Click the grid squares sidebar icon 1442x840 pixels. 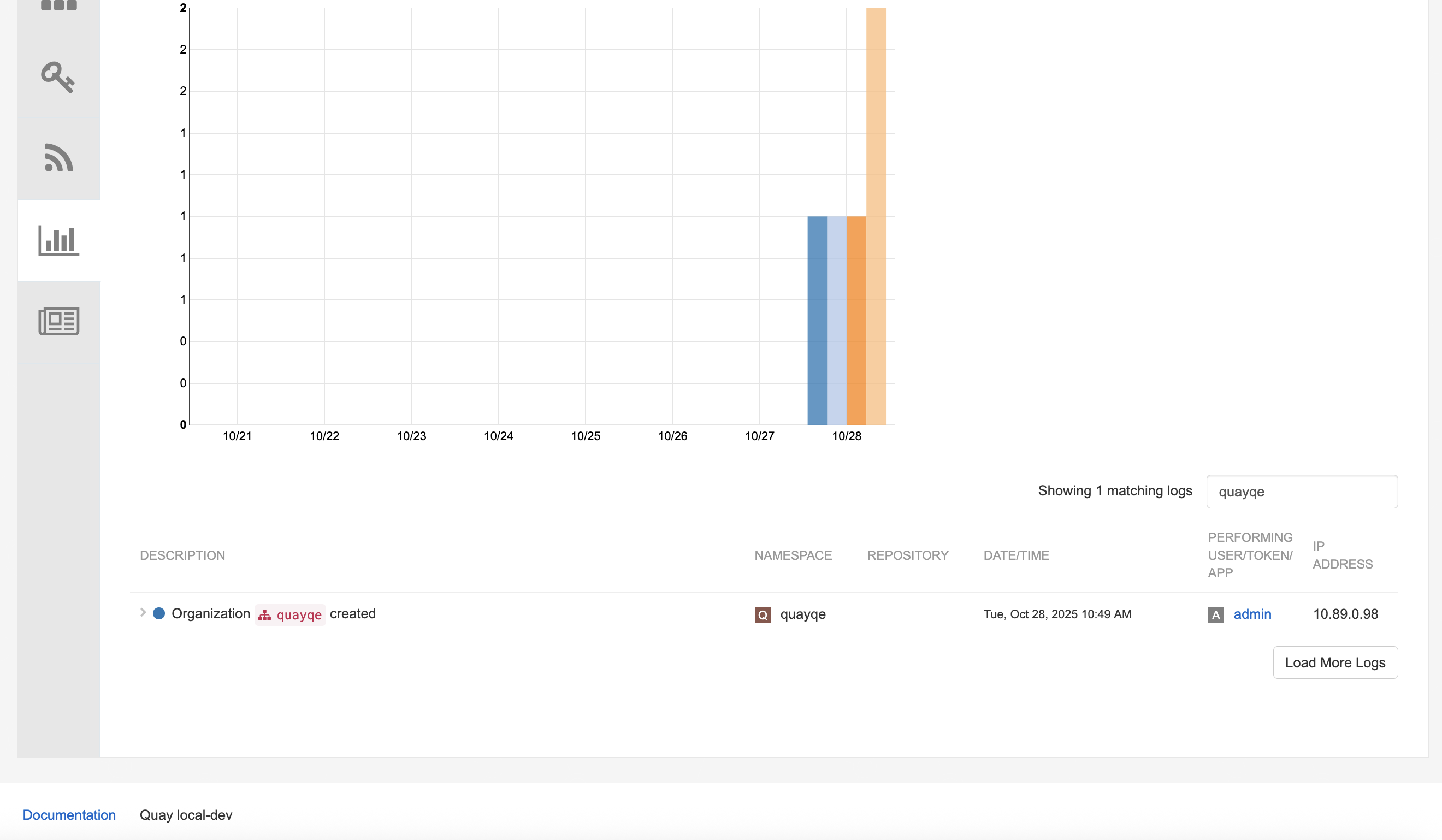[58, 5]
